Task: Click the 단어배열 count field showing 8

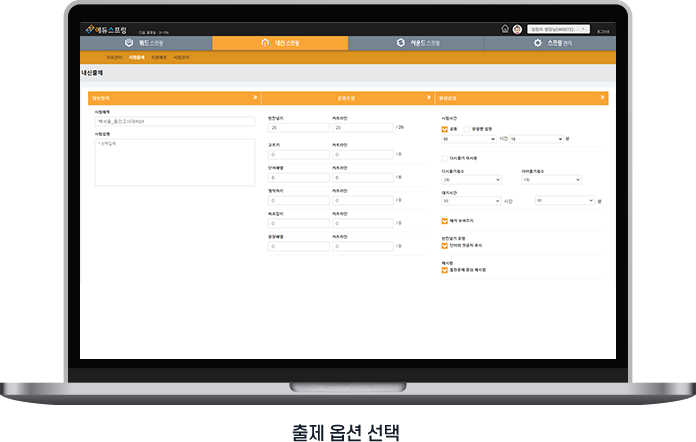Action: 299,178
